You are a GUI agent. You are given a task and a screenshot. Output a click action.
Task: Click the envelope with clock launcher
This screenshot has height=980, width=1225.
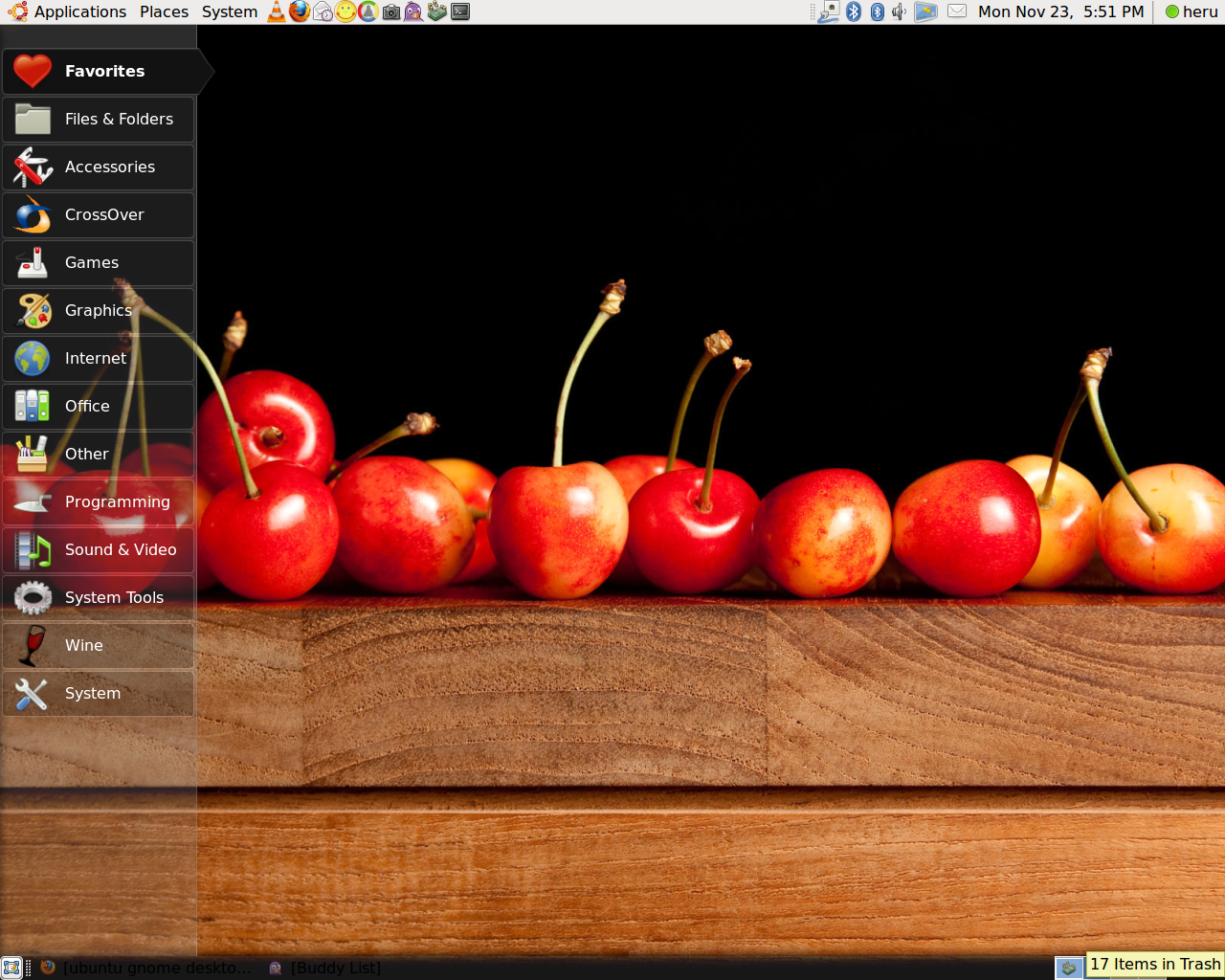pos(323,11)
